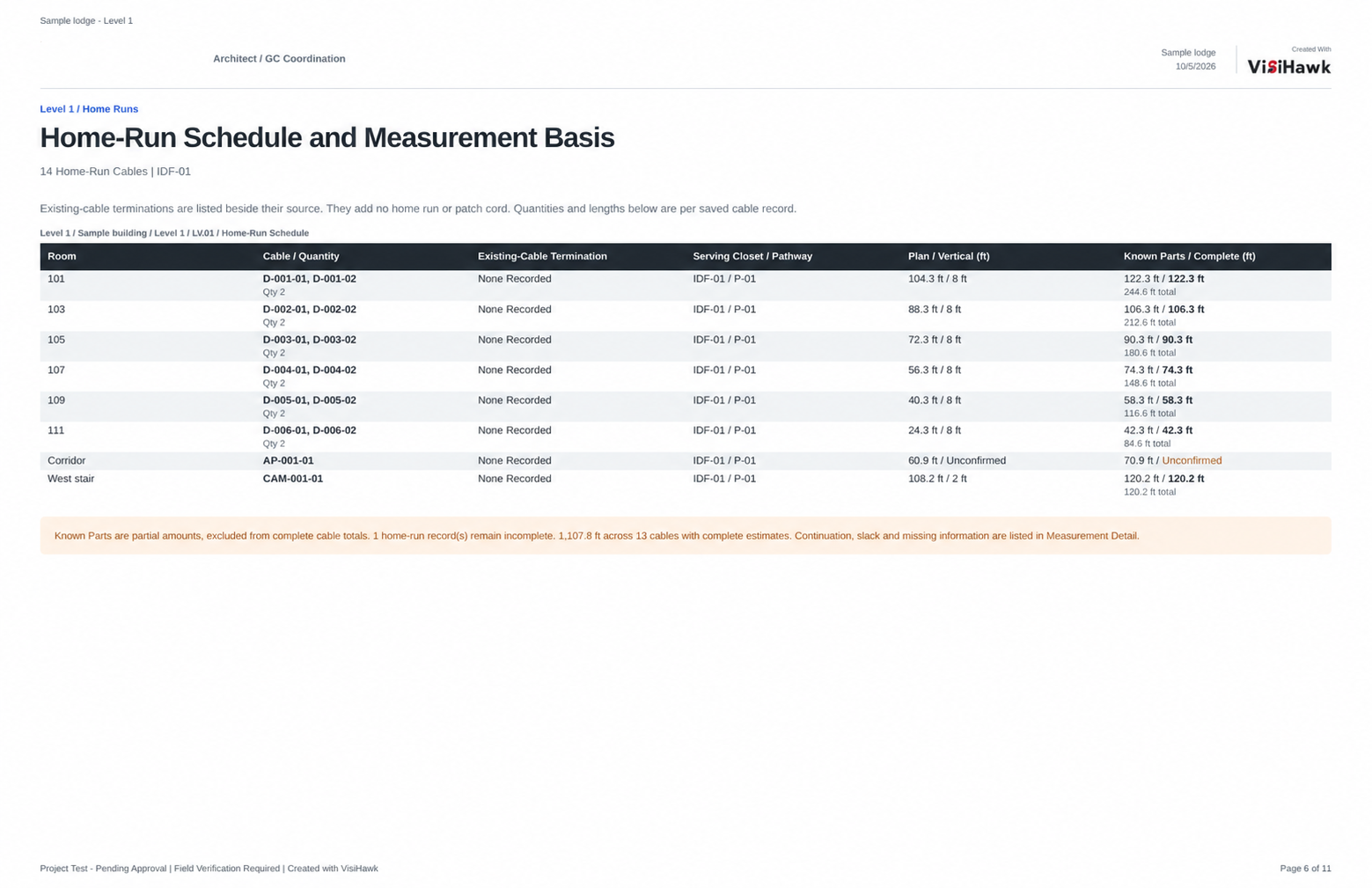Click the 'Existing-Cable Termination' column header
The height and width of the screenshot is (888, 1372).
tap(542, 256)
